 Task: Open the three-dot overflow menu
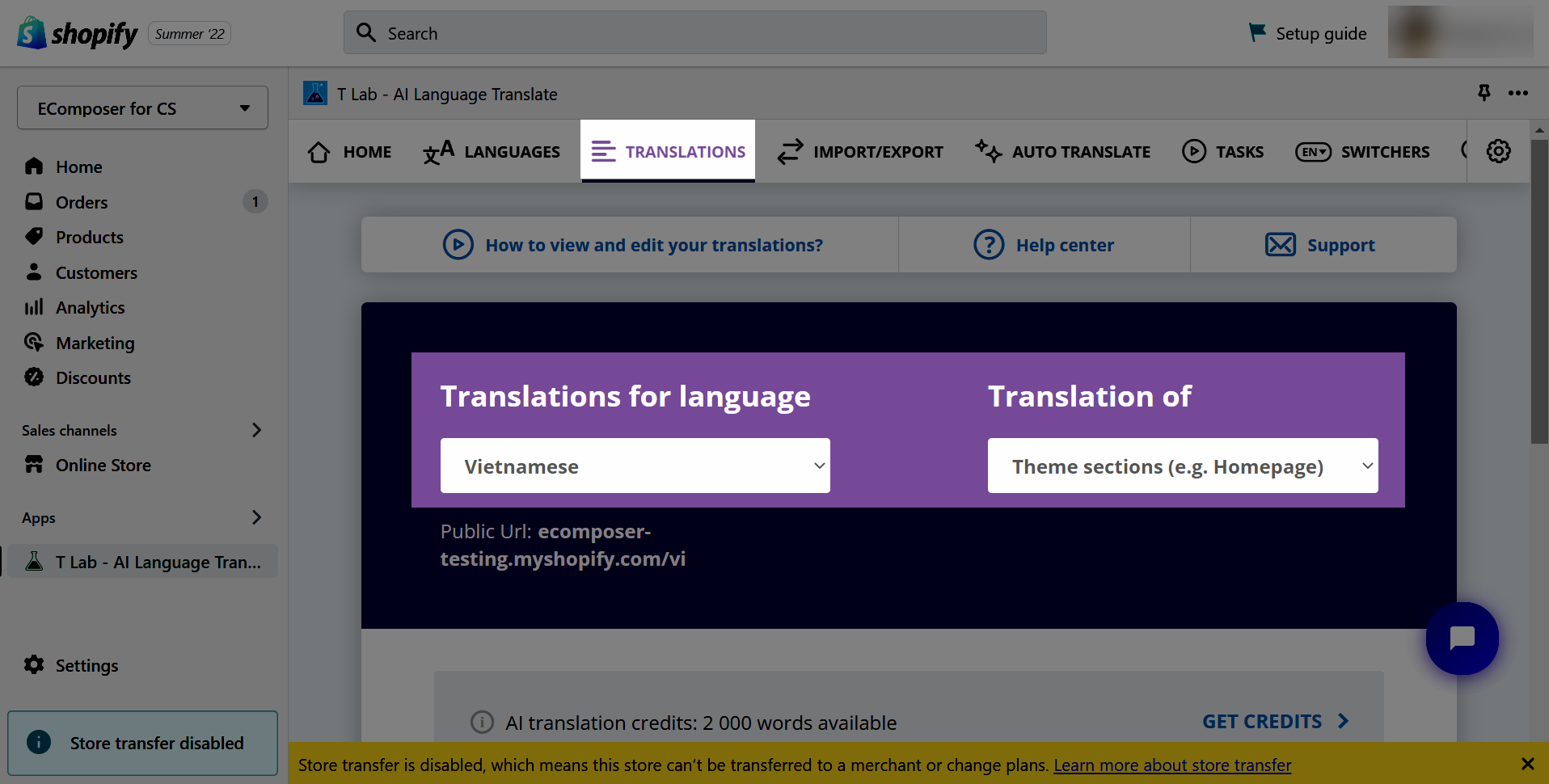(x=1518, y=93)
